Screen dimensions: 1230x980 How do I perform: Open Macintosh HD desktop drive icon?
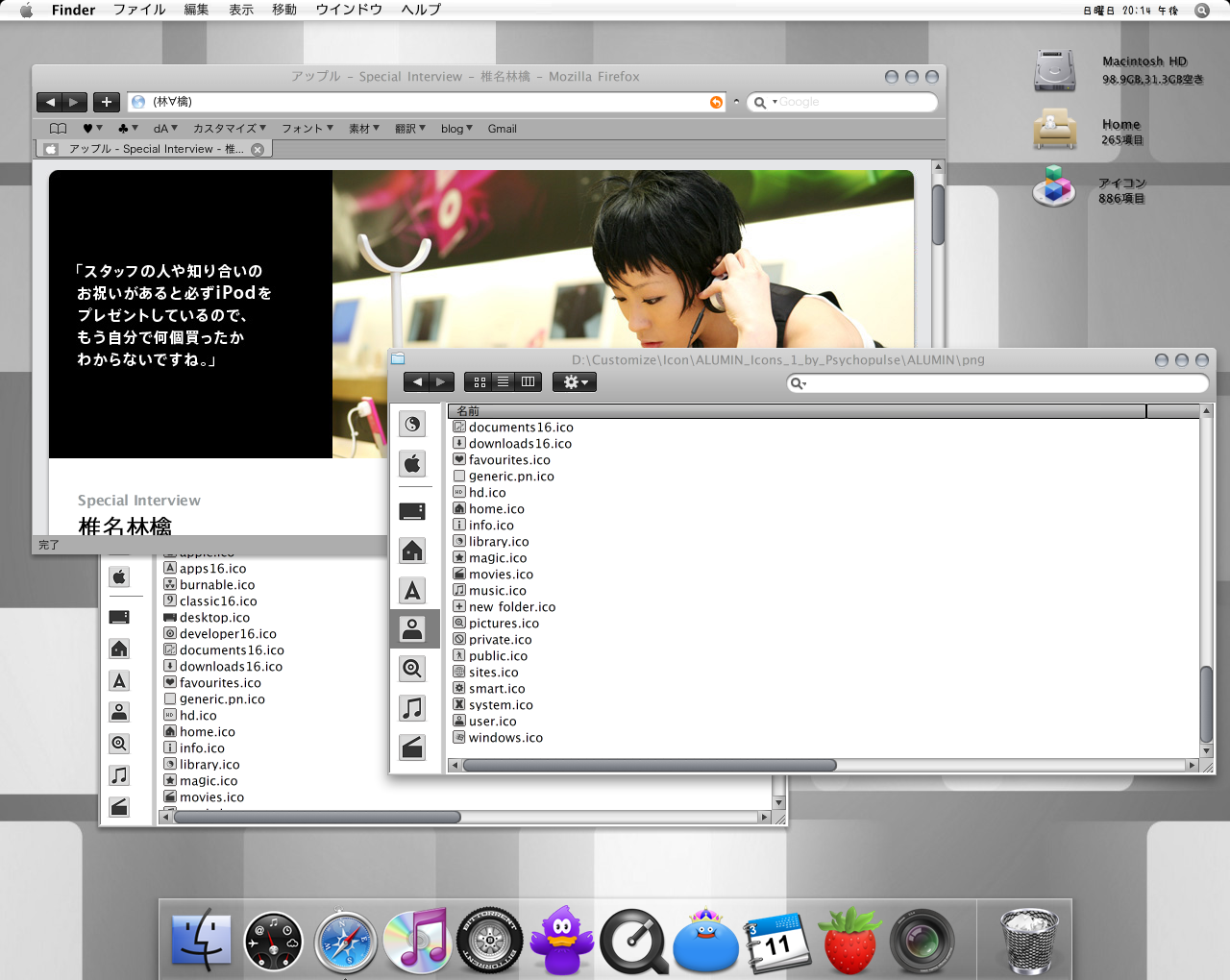[1054, 71]
